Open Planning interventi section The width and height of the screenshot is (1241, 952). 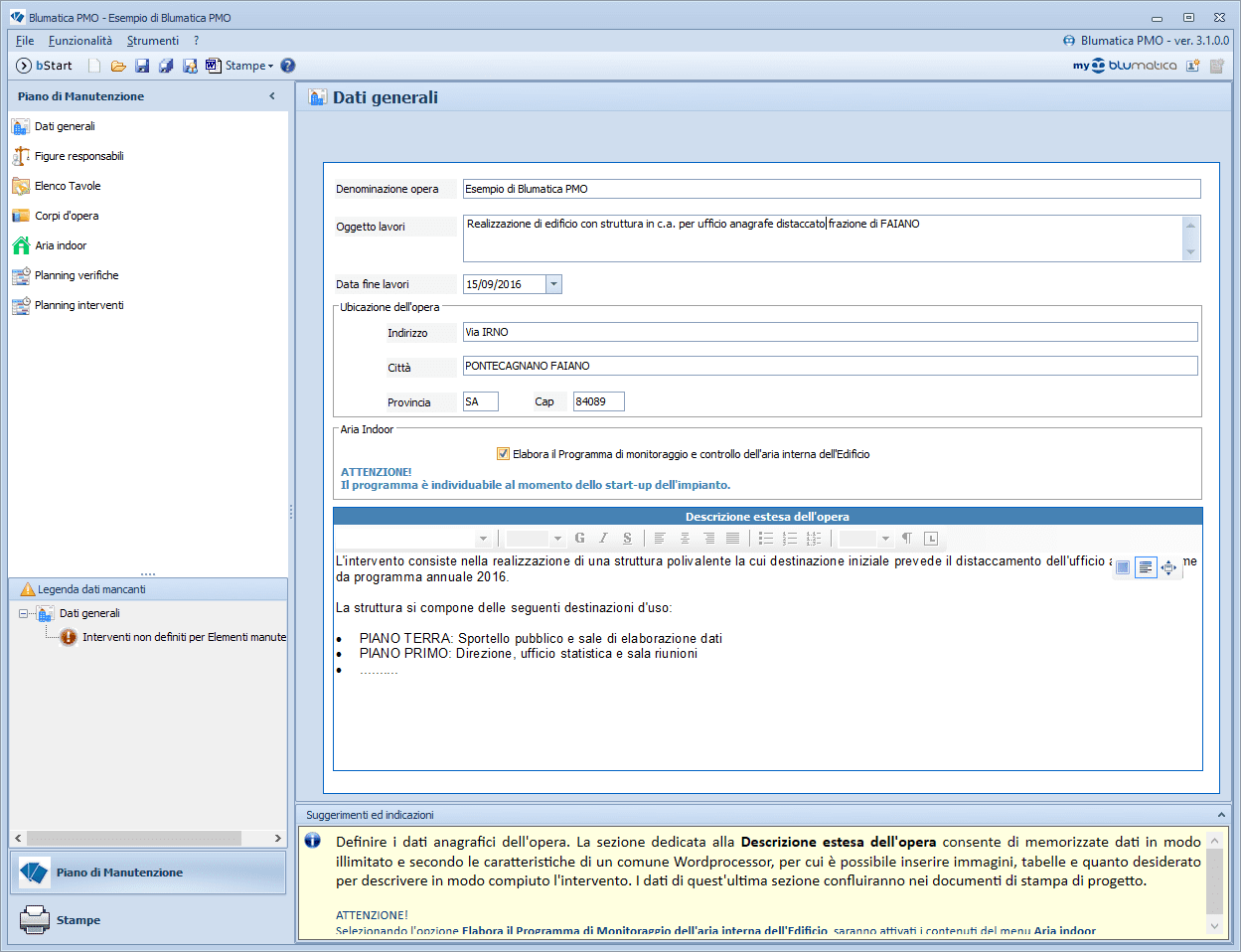pos(79,305)
